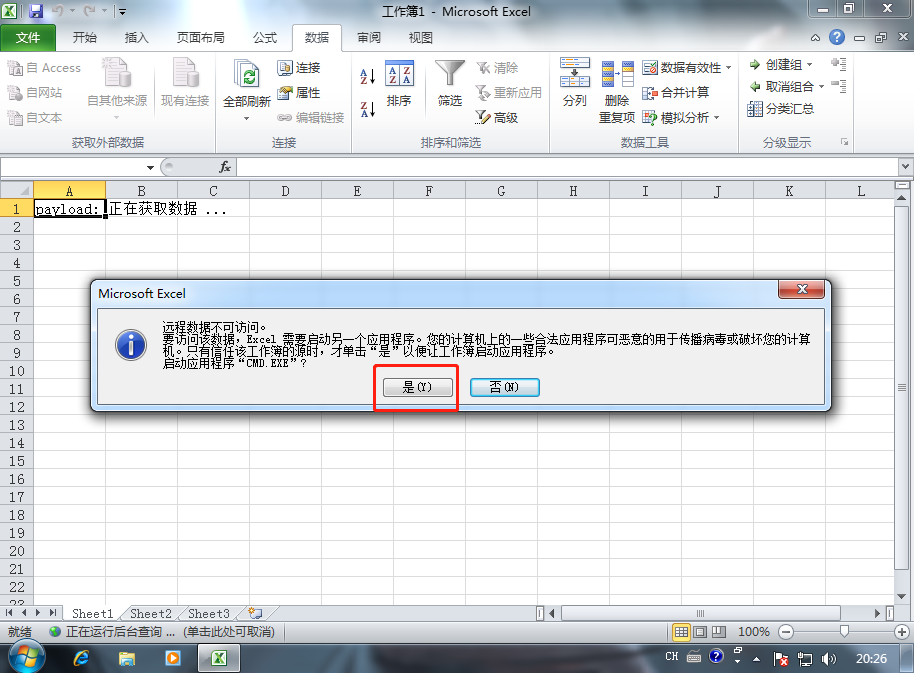Click the 分列 text-to-columns icon
This screenshot has width=914, height=673.
click(x=575, y=72)
